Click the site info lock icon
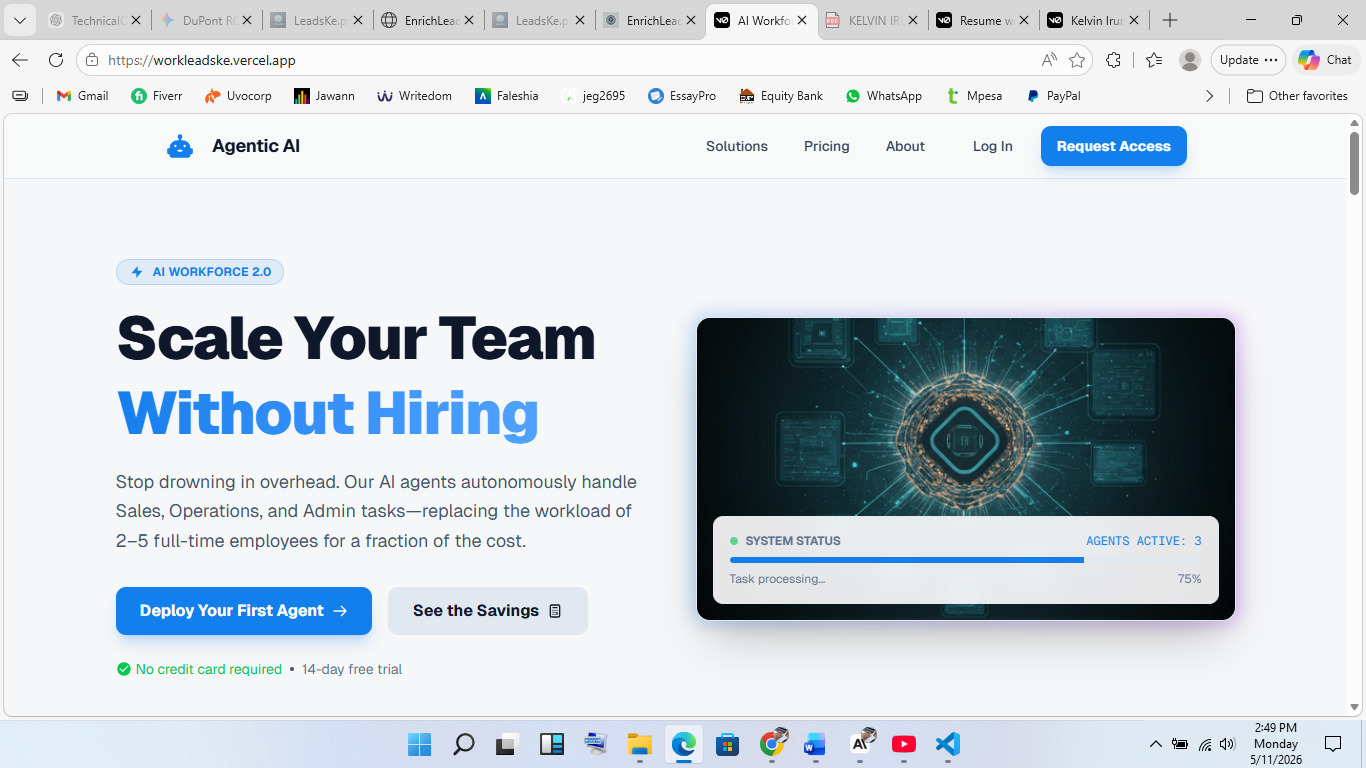1366x768 pixels. tap(92, 60)
